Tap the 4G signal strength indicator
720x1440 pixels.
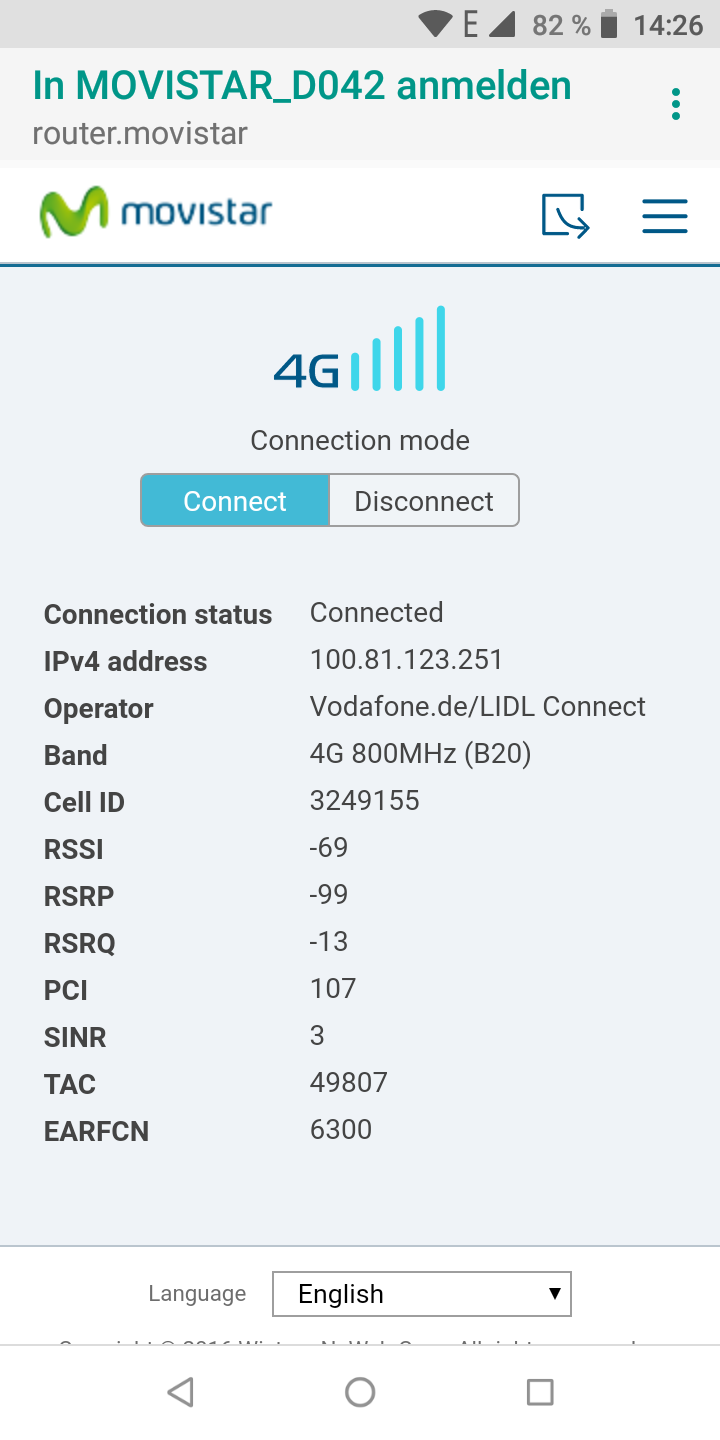pos(360,350)
